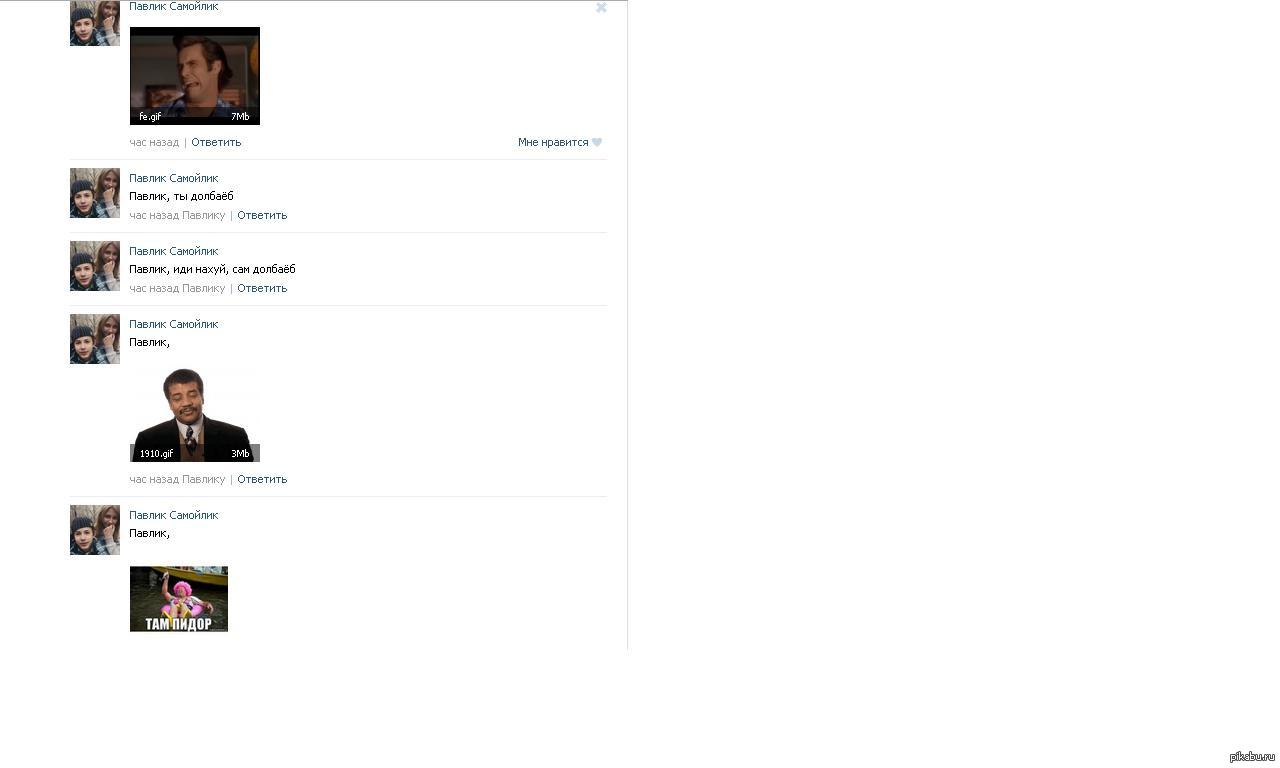Click Ответить under the 'Павлик, ты' comment
This screenshot has height=768, width=1280.
262,215
